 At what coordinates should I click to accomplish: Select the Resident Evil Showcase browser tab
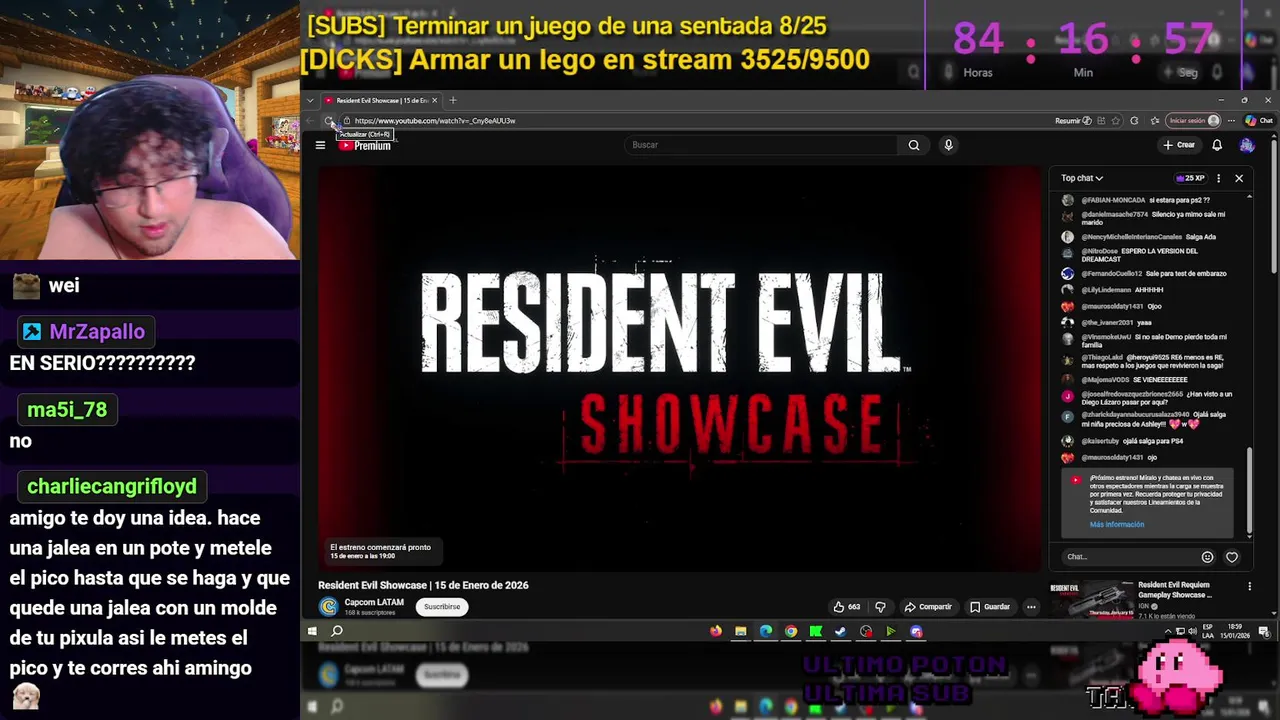(381, 100)
